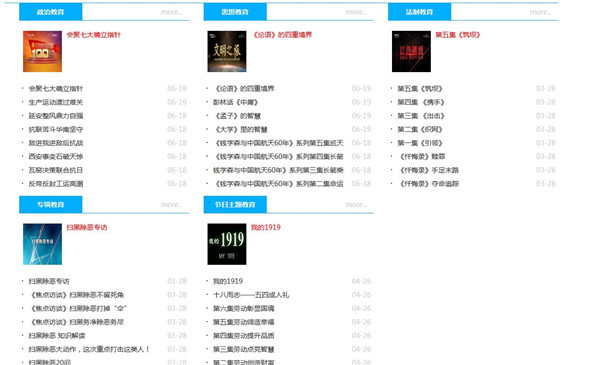Click more link beside 政治教育

pos(171,12)
